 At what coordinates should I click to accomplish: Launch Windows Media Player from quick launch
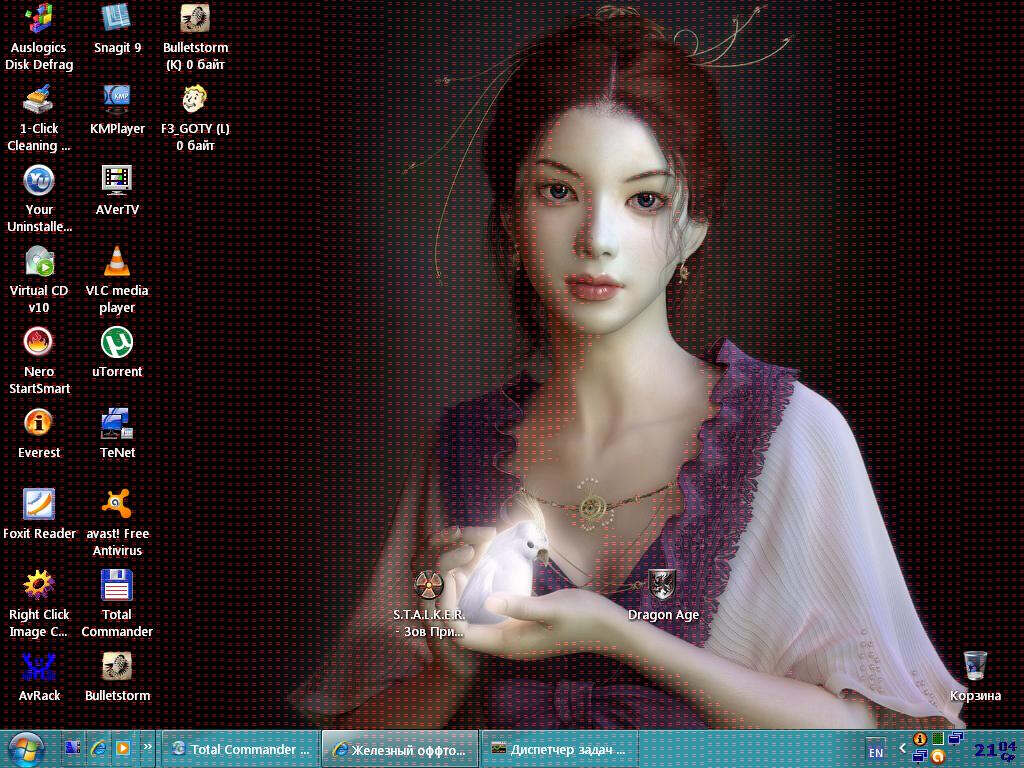pos(123,747)
